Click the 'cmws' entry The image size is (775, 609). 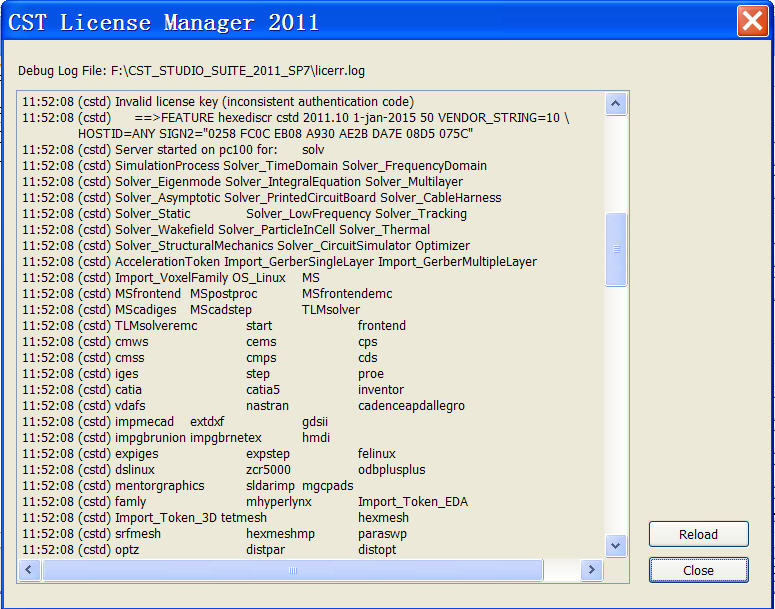[131, 342]
